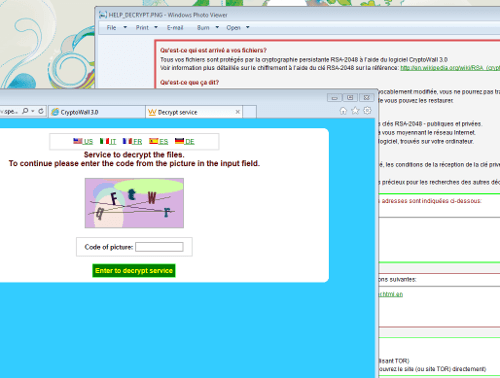Open the E-mail menu item
The image size is (500, 378).
[x=175, y=28]
